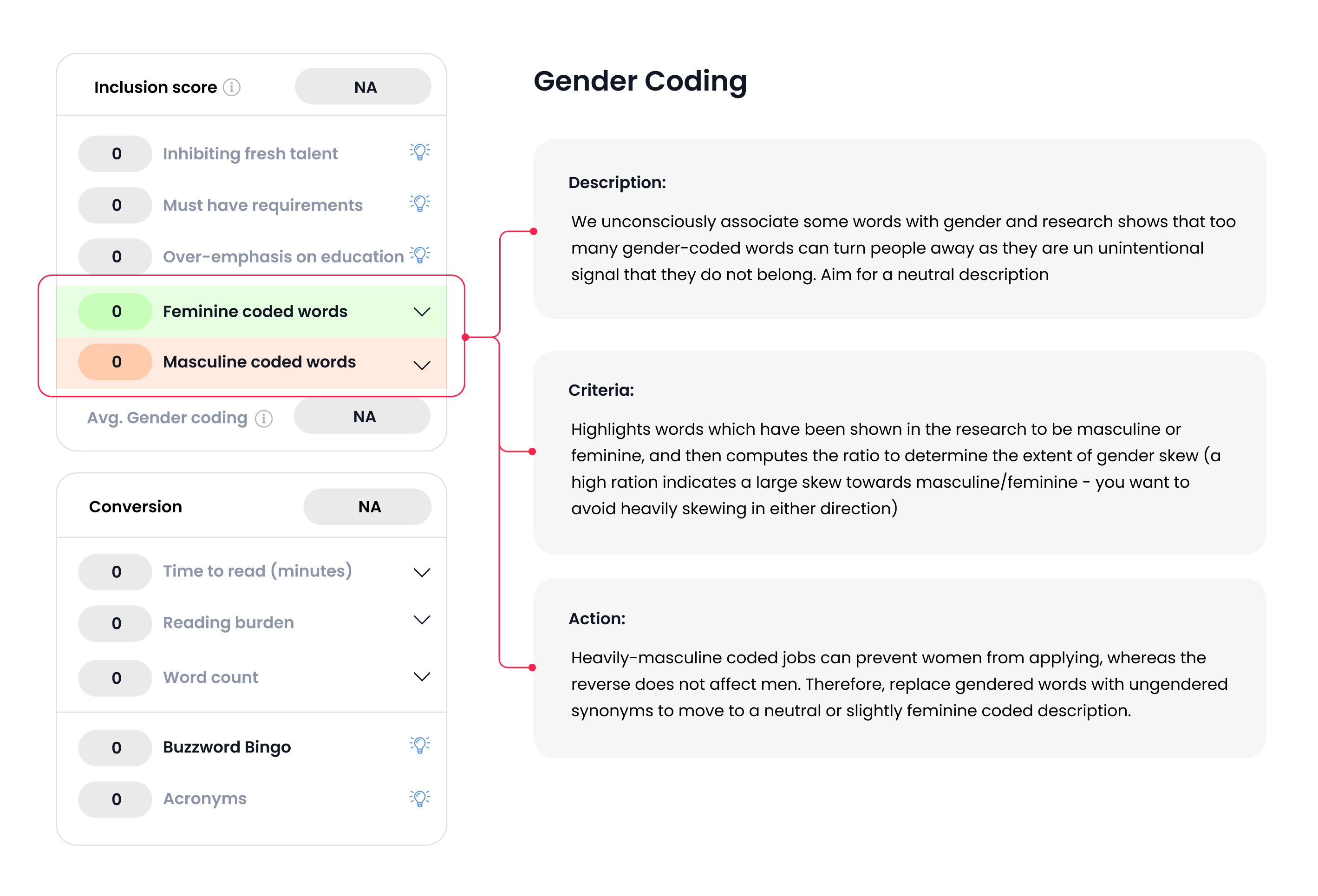Image resolution: width=1318 pixels, height=896 pixels.
Task: Click lightbulb tip for Must have requirements
Action: tap(420, 203)
